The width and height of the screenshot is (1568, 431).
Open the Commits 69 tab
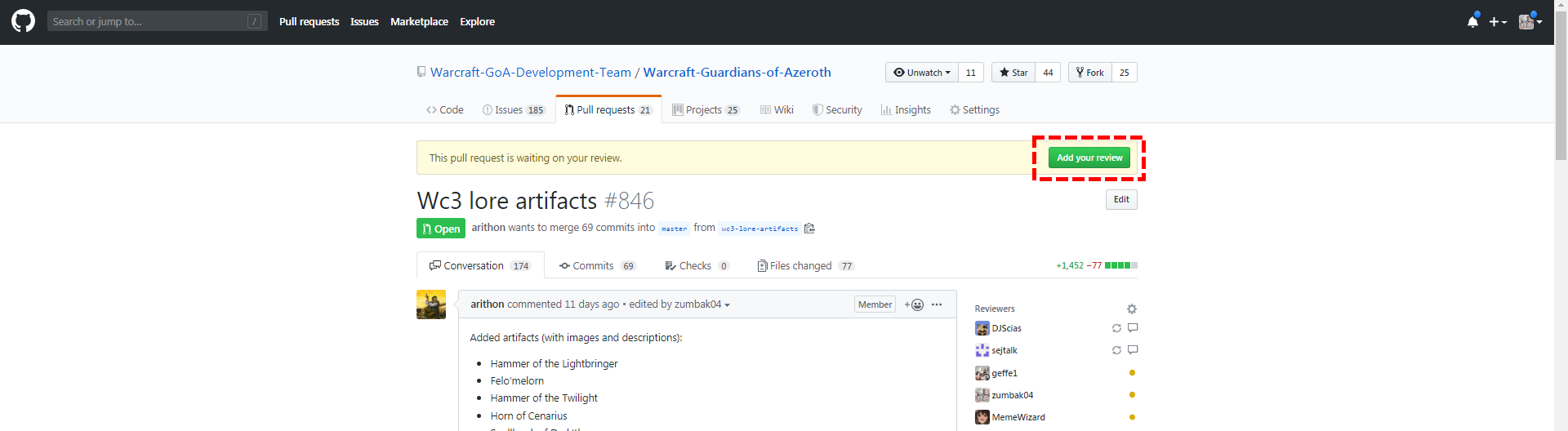pyautogui.click(x=598, y=266)
